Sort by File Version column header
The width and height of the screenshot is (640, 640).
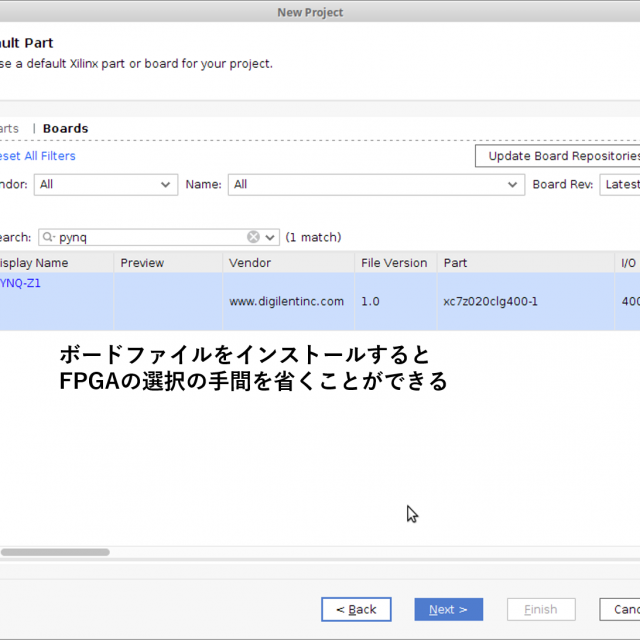(x=394, y=263)
